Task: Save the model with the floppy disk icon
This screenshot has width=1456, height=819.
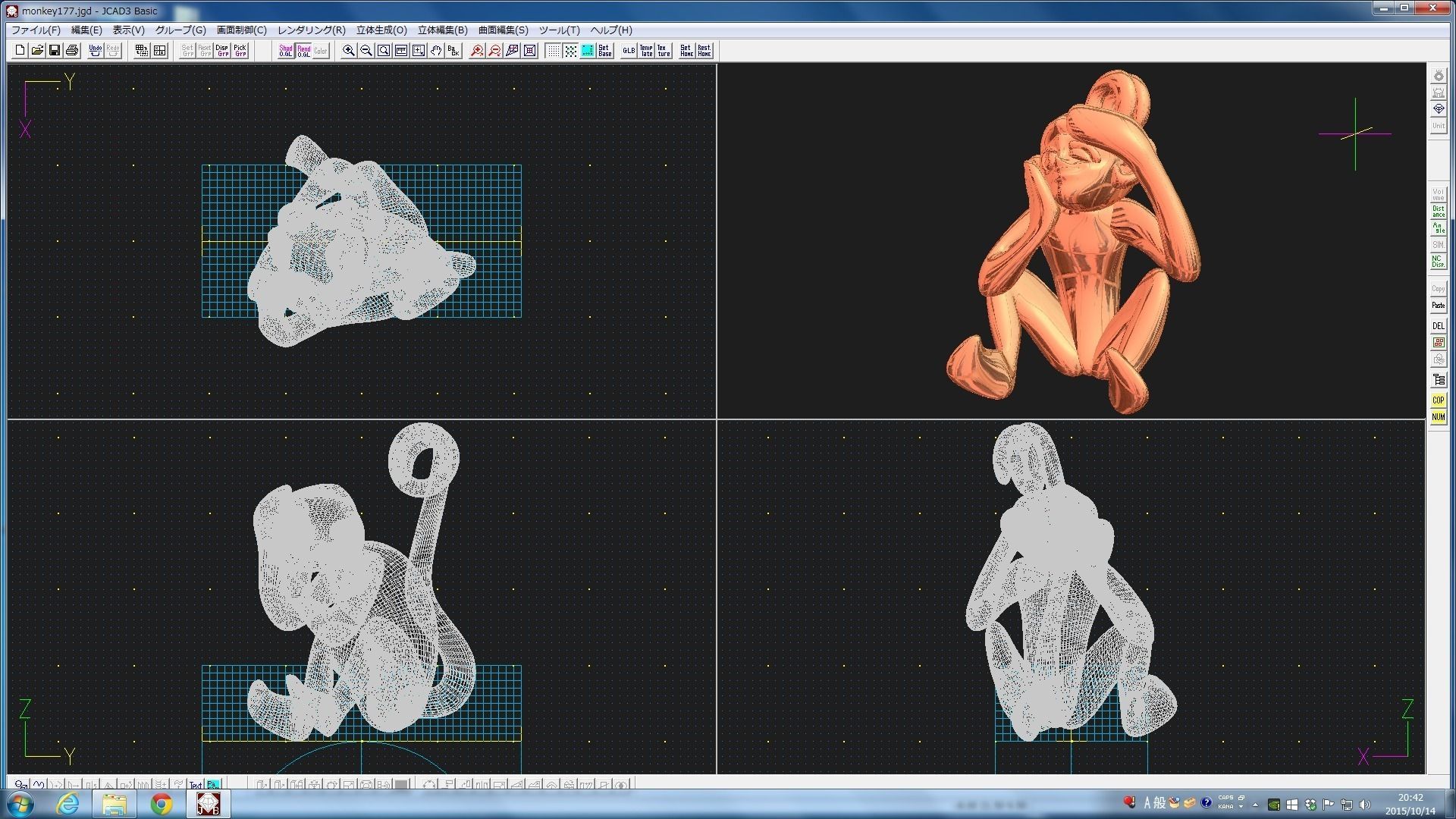Action: [x=55, y=51]
